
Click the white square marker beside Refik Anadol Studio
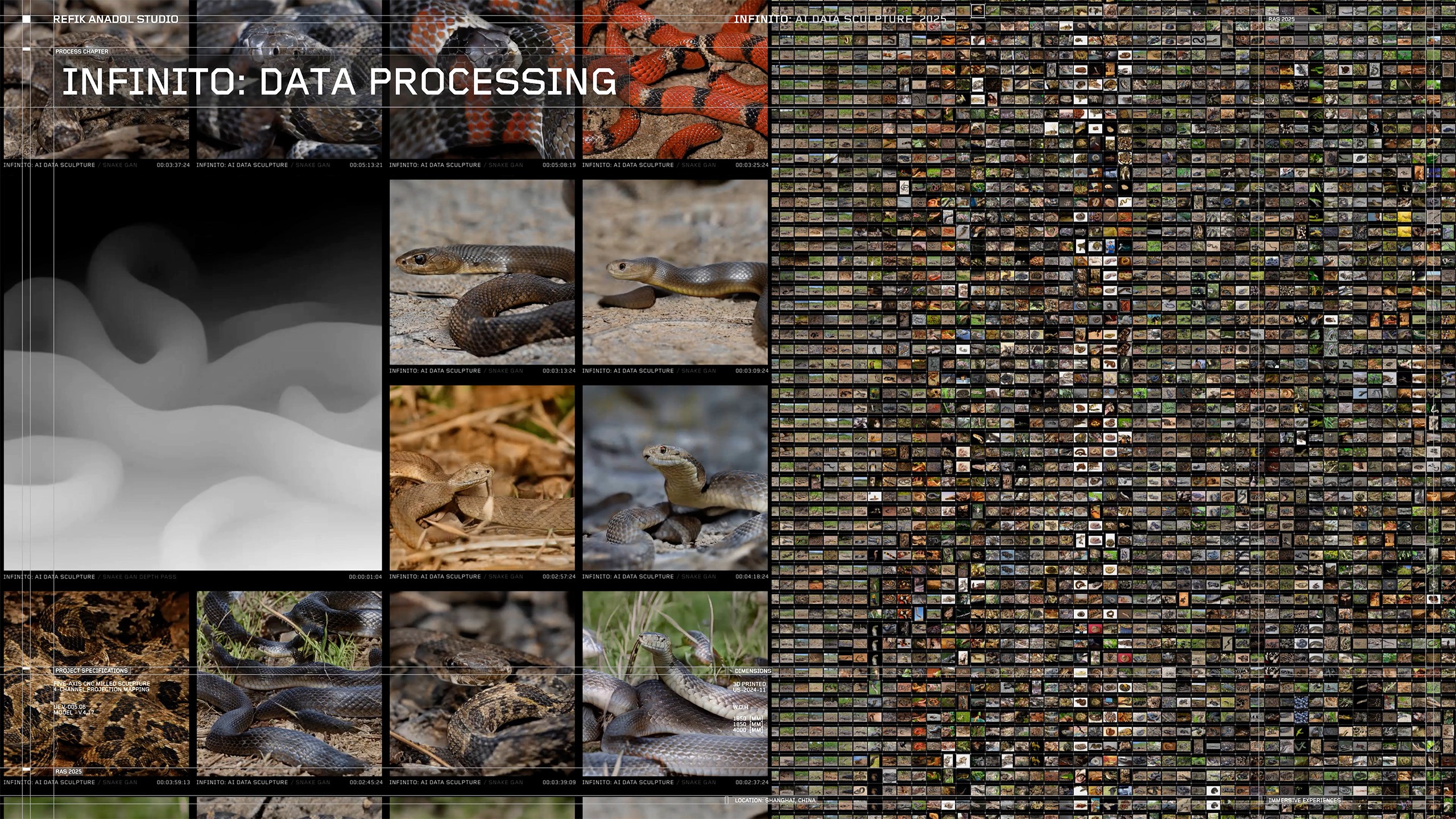tap(26, 19)
